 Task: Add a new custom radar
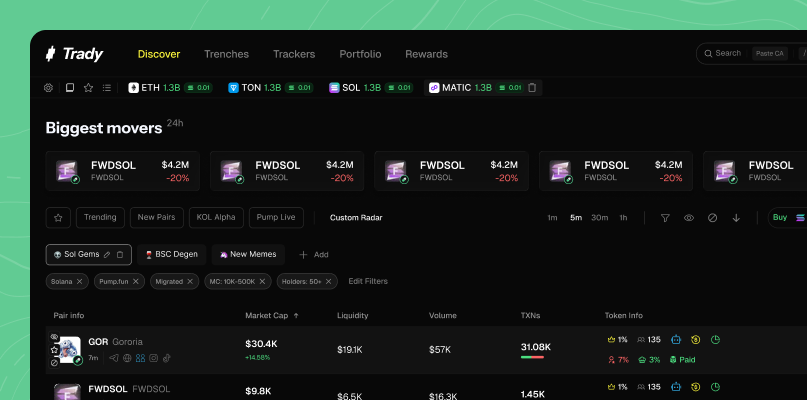click(x=313, y=255)
